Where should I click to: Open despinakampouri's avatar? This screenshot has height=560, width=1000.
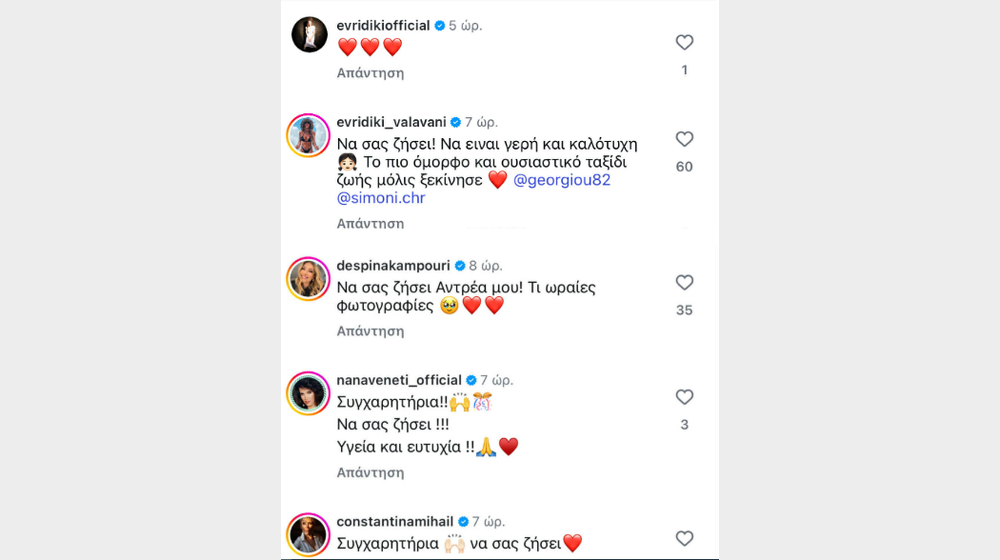click(x=309, y=279)
